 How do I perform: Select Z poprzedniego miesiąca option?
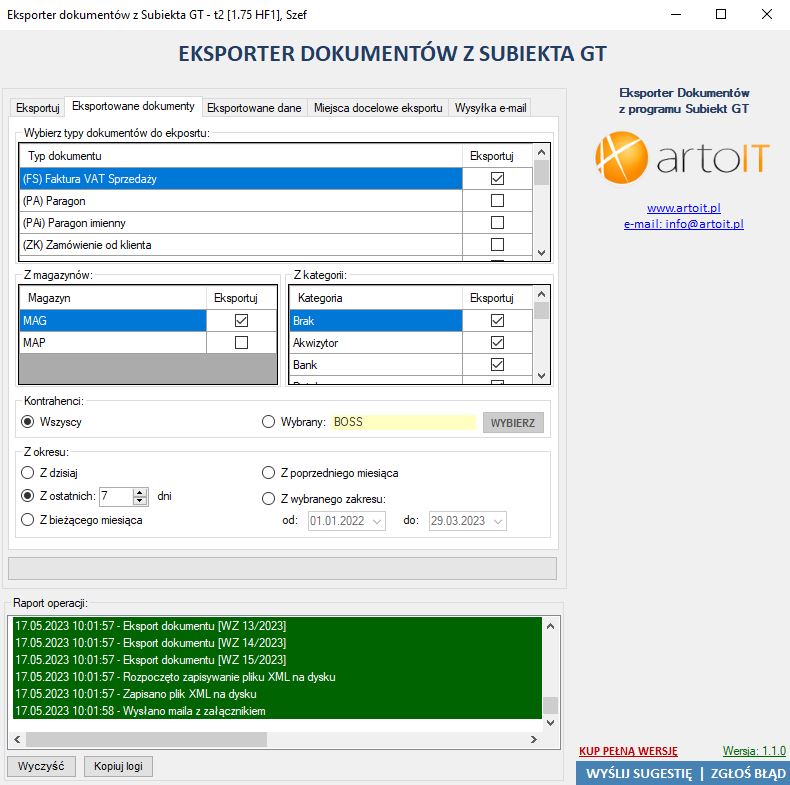click(x=268, y=473)
